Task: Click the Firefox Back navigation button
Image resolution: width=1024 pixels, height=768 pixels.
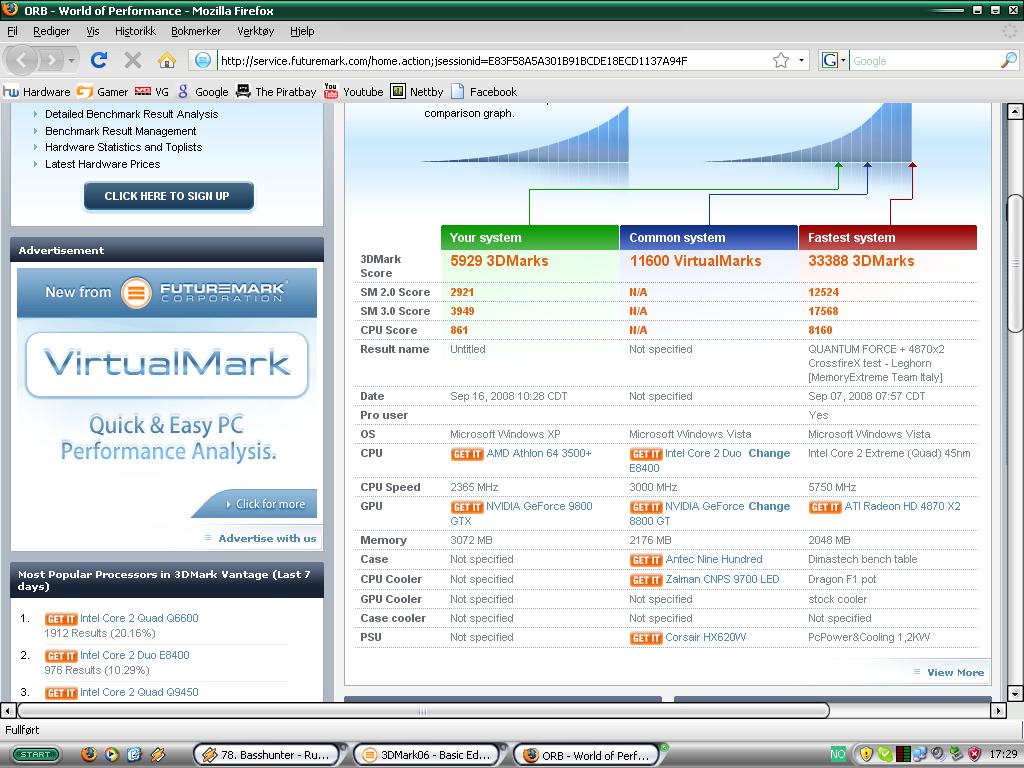Action: pos(22,60)
